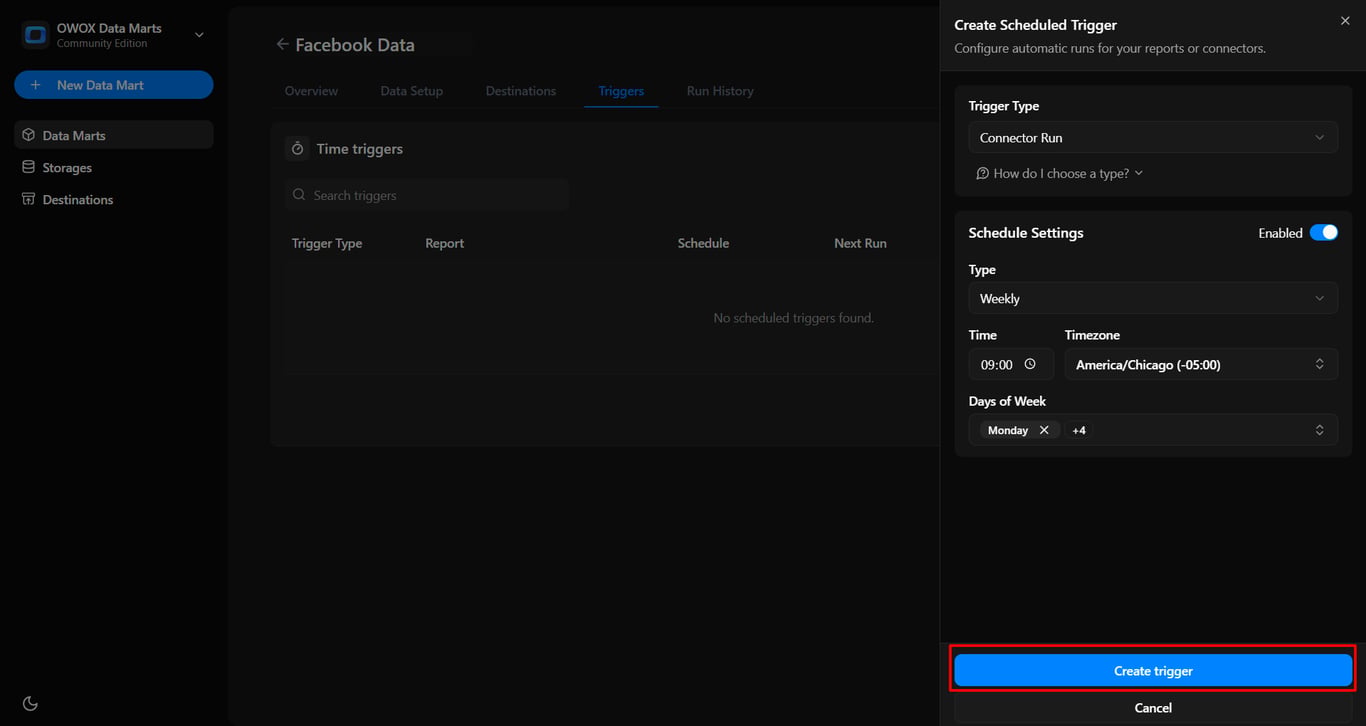This screenshot has width=1366, height=726.
Task: Click the Data Marts cube icon
Action: [29, 135]
